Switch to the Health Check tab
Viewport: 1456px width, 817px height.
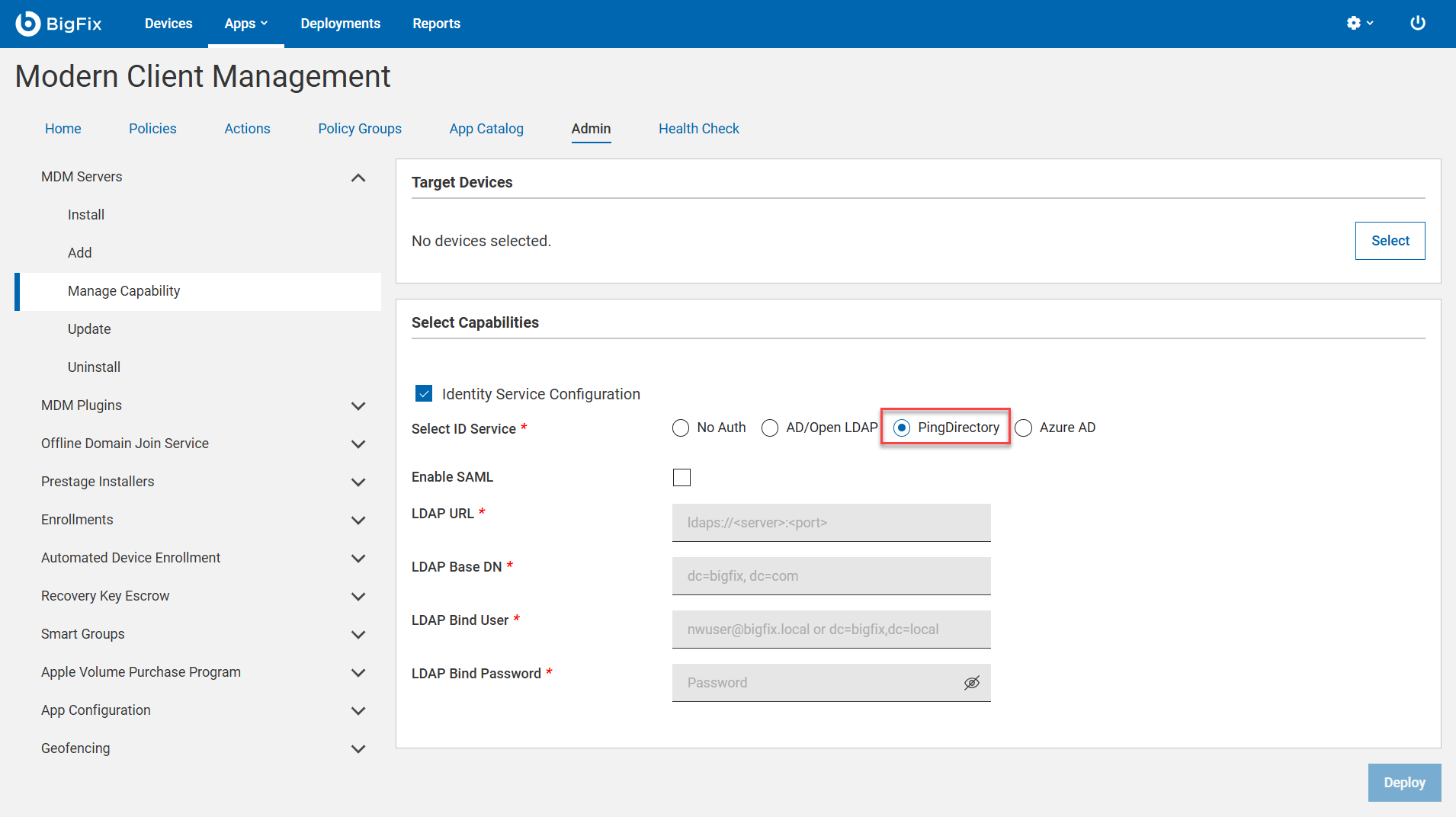point(698,129)
